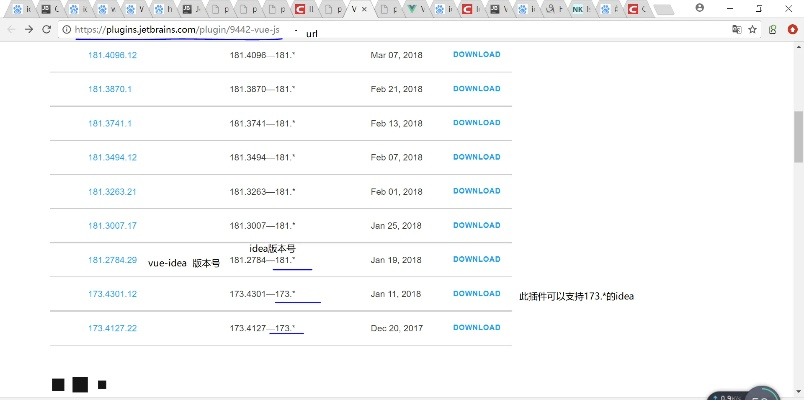Open the green extension icon

773,30
